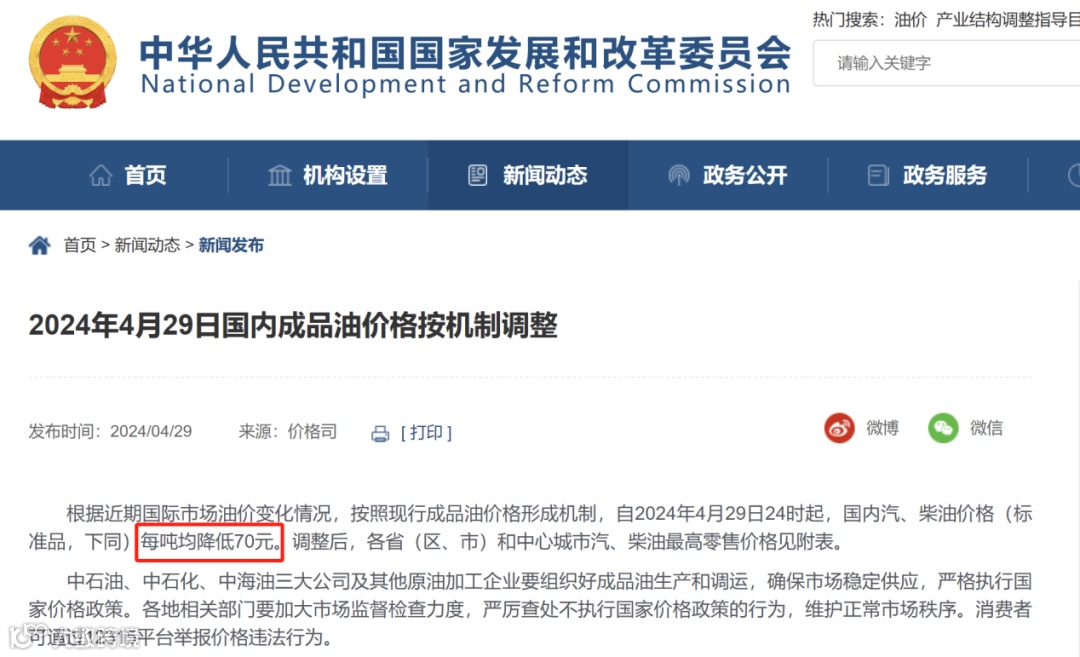Click the home icon in navigation bar
Image resolution: width=1080 pixels, height=657 pixels.
(x=101, y=175)
